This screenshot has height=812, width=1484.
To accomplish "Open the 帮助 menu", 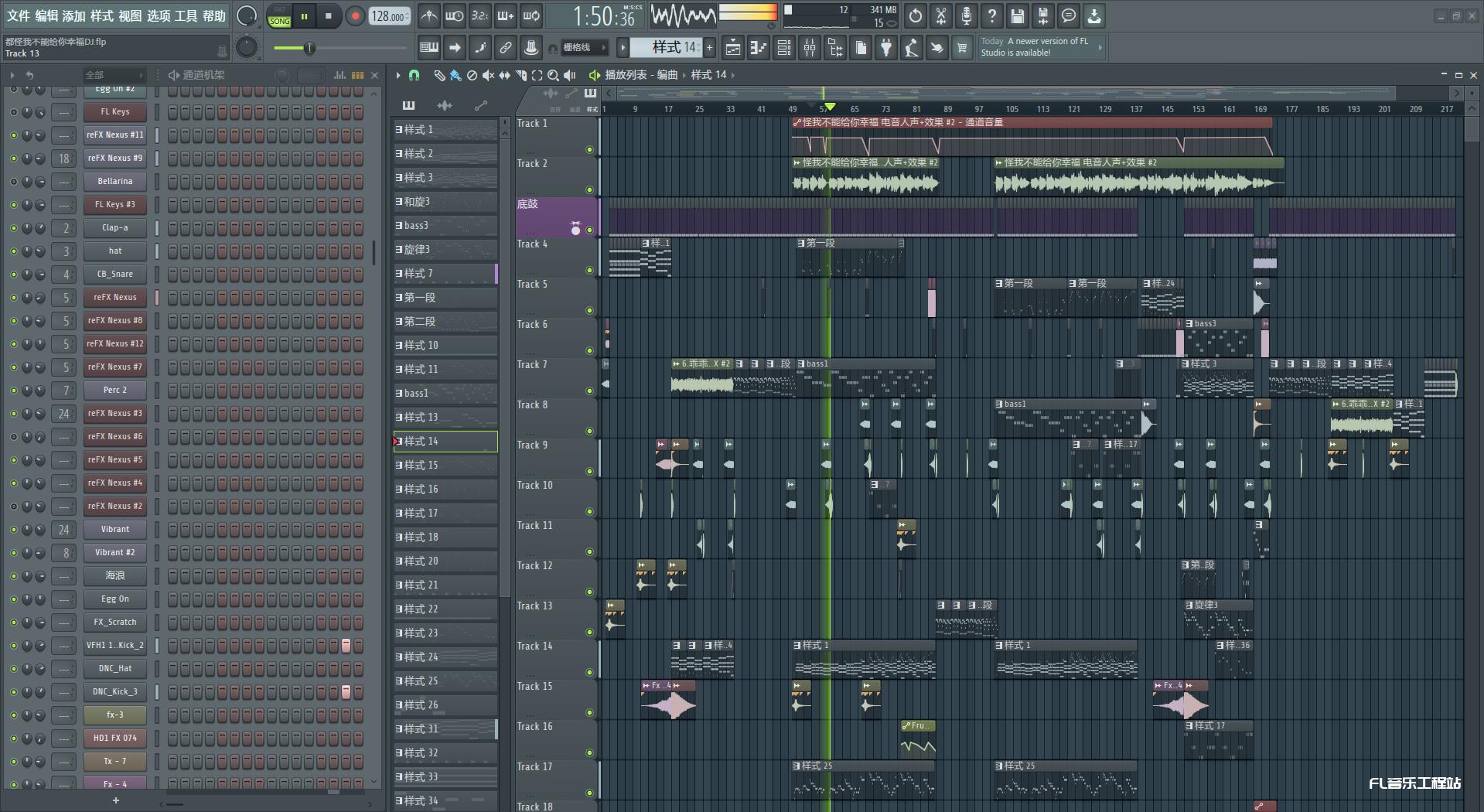I will click(214, 15).
